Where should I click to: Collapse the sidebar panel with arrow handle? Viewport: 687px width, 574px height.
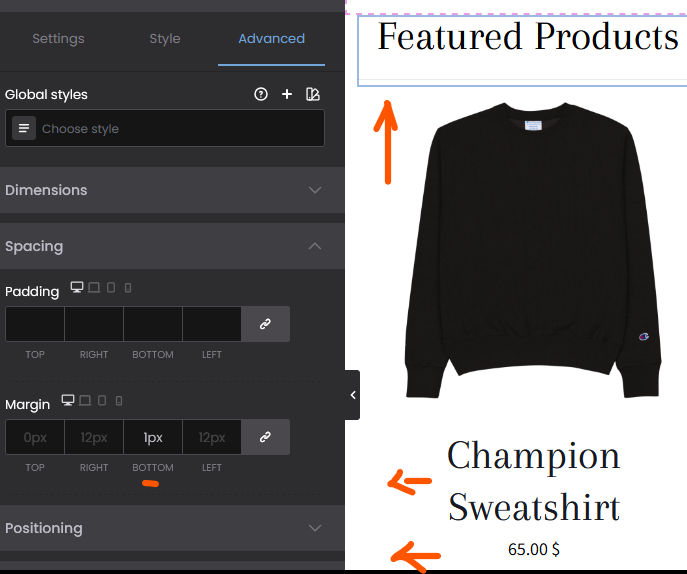tap(352, 395)
